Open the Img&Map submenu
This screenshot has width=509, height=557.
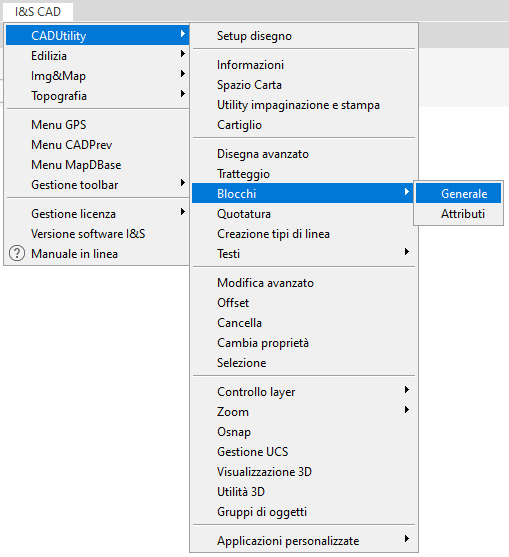pyautogui.click(x=97, y=76)
